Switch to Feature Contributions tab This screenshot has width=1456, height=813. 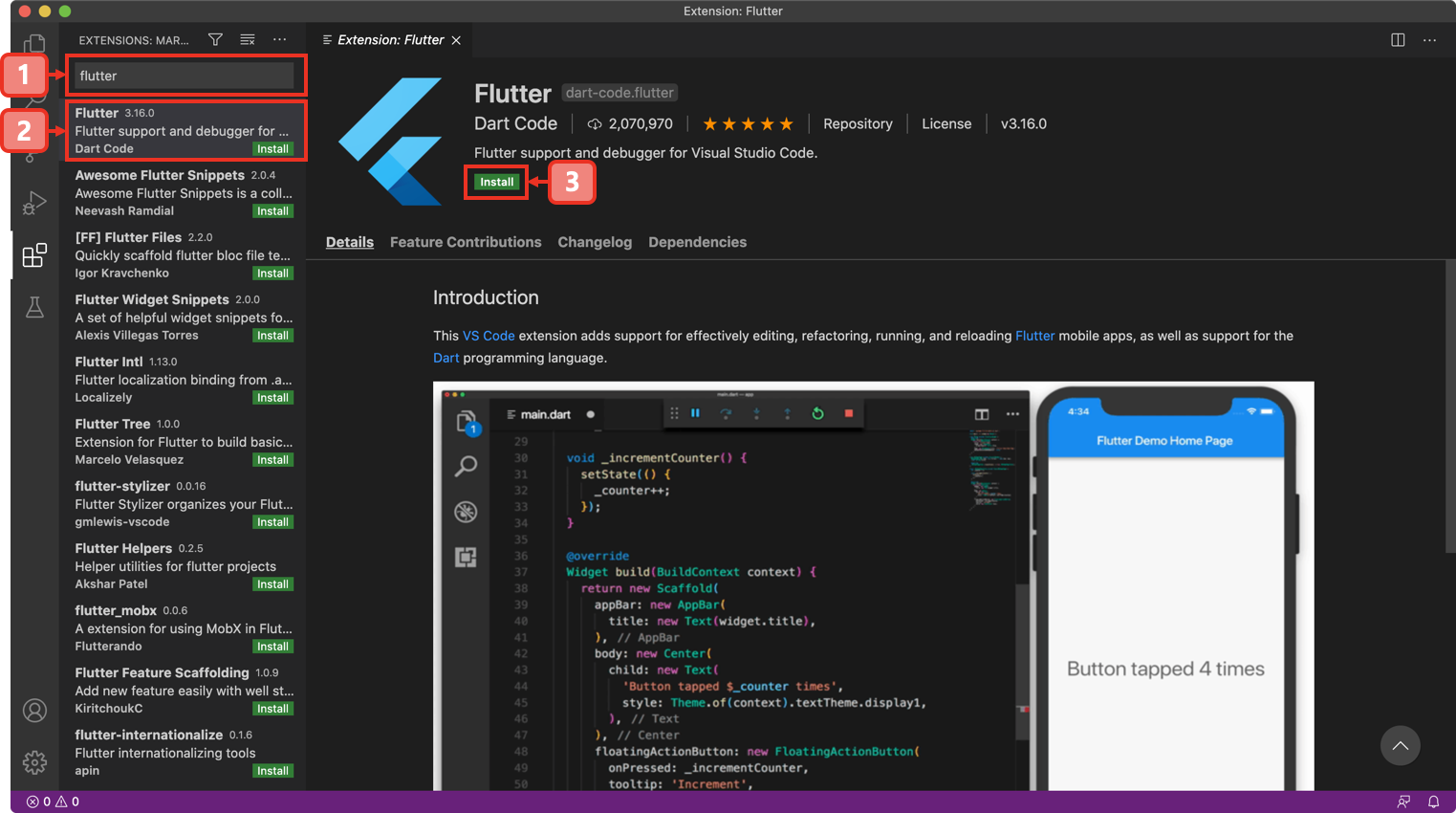point(466,242)
